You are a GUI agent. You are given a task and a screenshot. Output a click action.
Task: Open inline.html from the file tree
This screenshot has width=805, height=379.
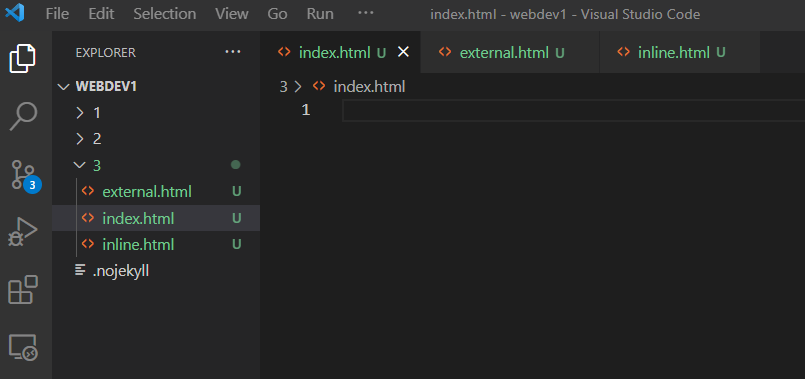tap(156, 244)
